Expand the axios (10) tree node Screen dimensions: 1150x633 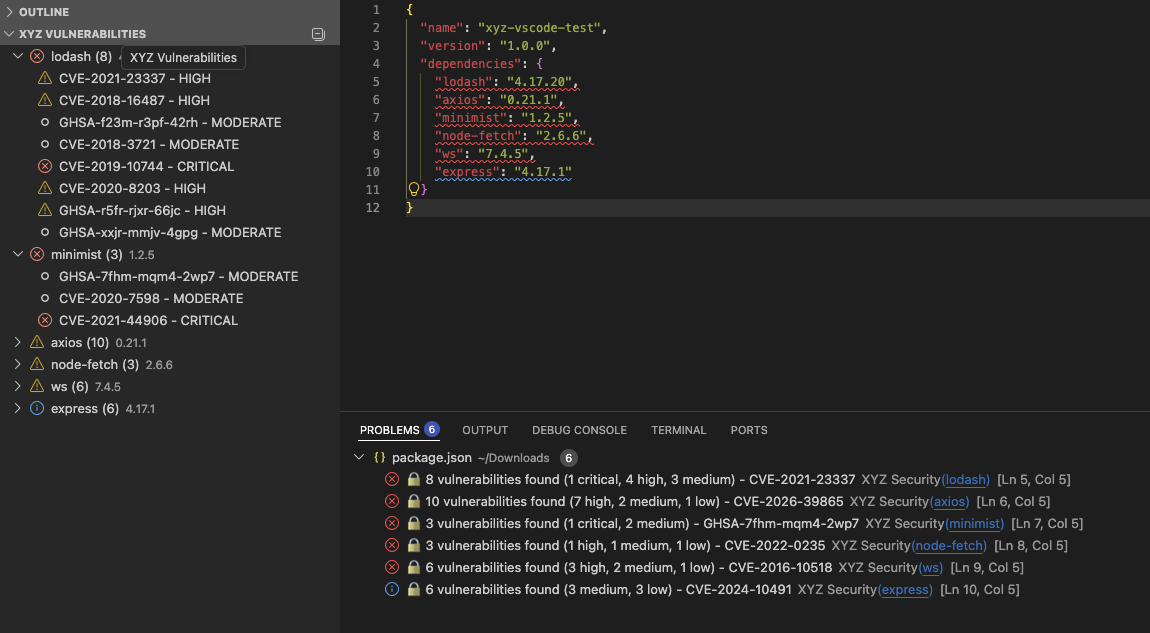point(18,343)
